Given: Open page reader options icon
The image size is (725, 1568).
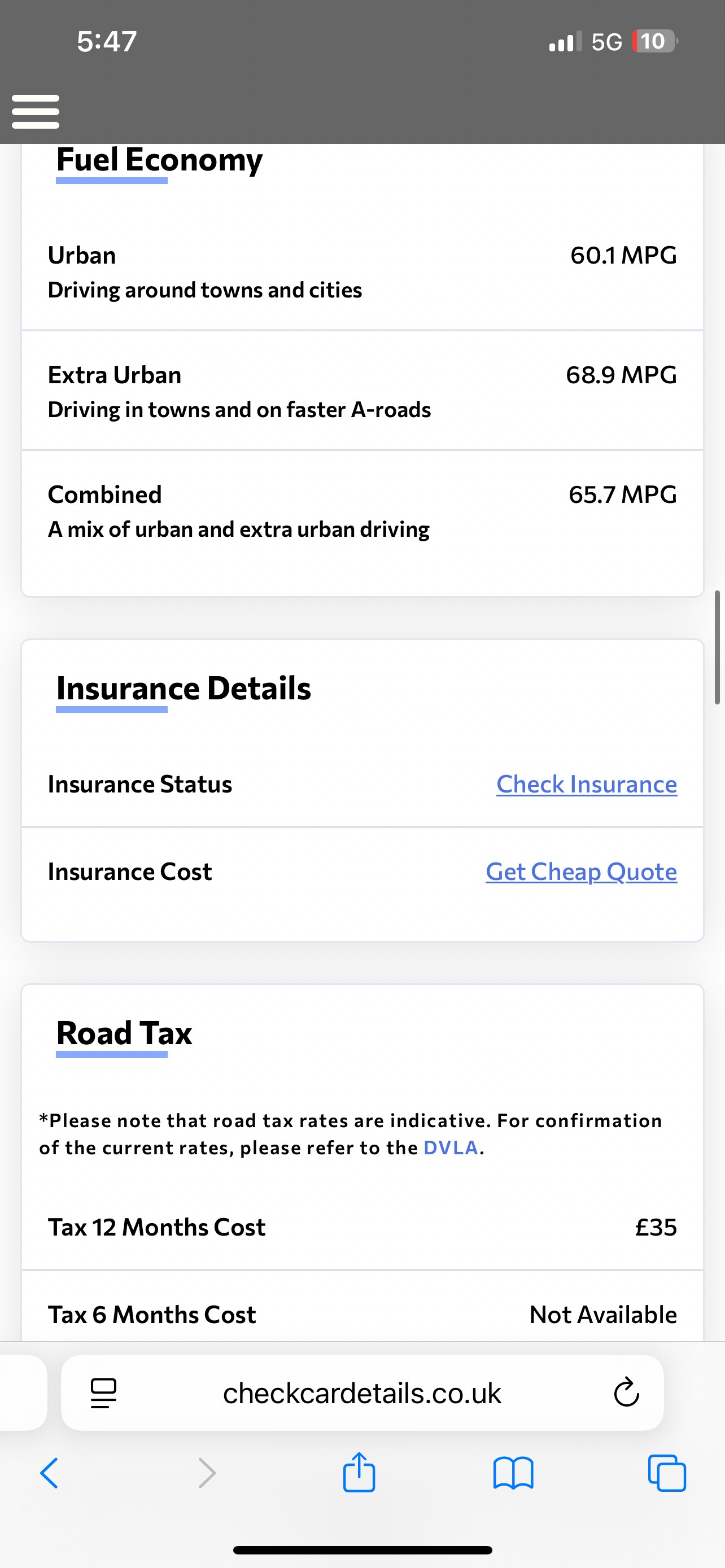Looking at the screenshot, I should (103, 1392).
